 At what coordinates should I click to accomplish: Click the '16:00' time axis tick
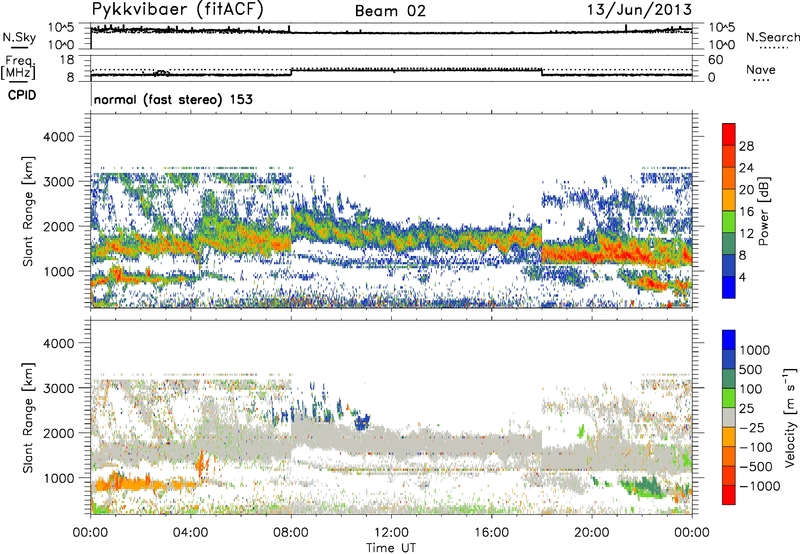(x=491, y=533)
